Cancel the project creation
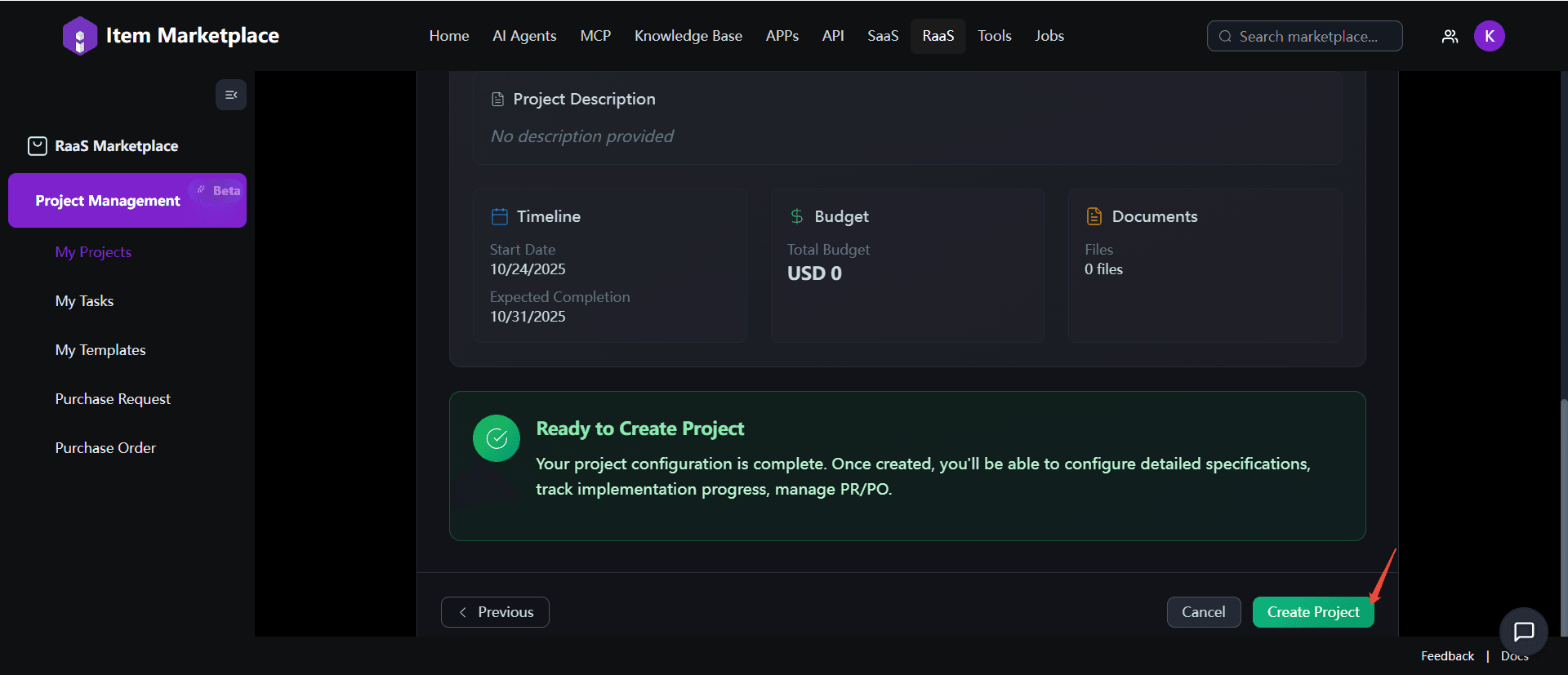Viewport: 1568px width, 675px height. tap(1203, 612)
